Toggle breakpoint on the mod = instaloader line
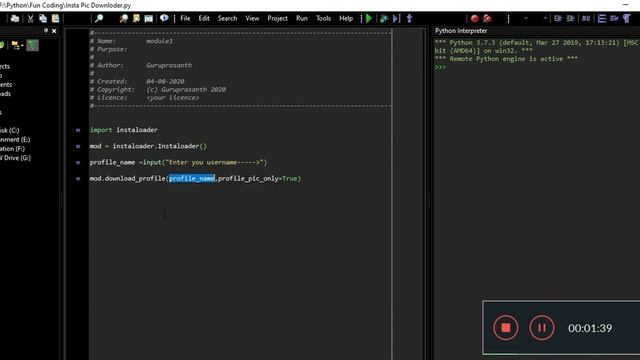640x360 pixels. 78,146
